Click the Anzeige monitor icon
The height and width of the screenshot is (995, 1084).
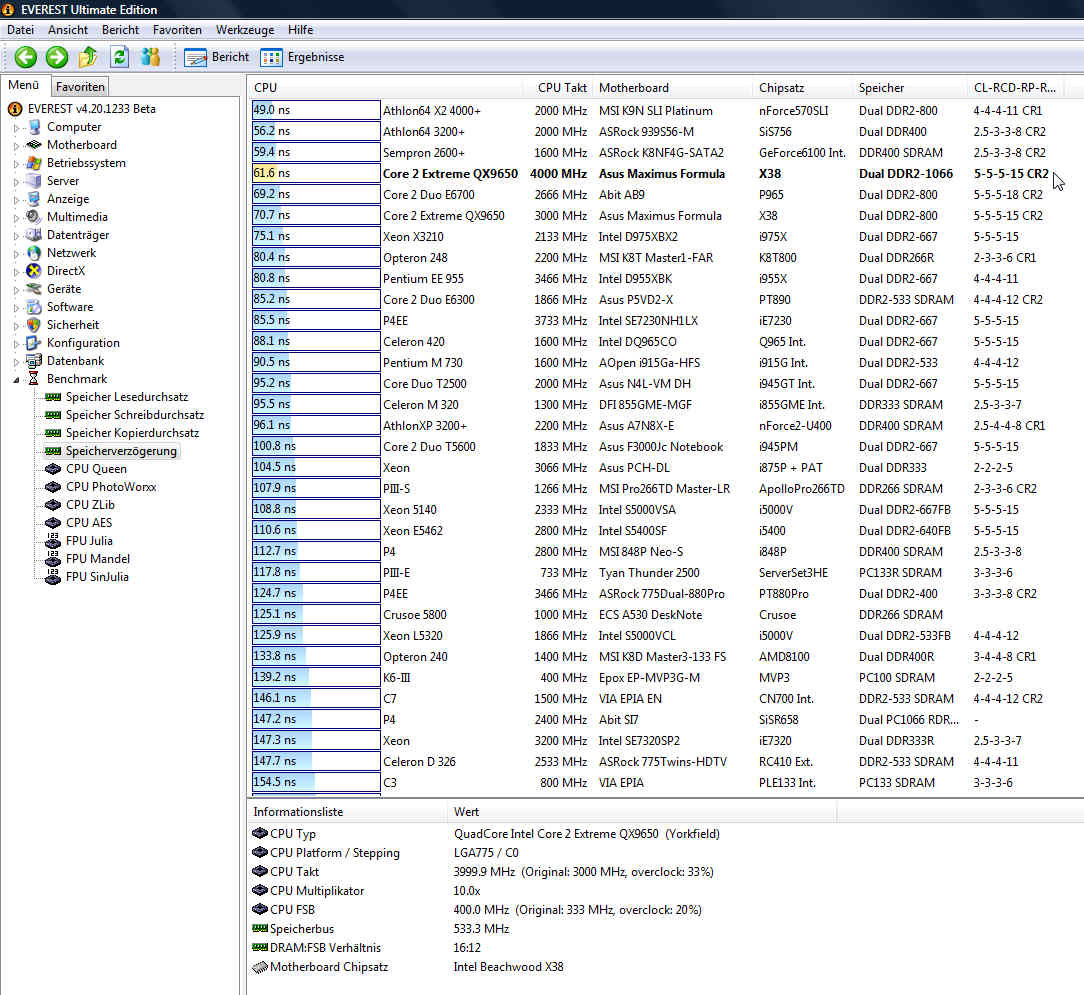point(34,199)
